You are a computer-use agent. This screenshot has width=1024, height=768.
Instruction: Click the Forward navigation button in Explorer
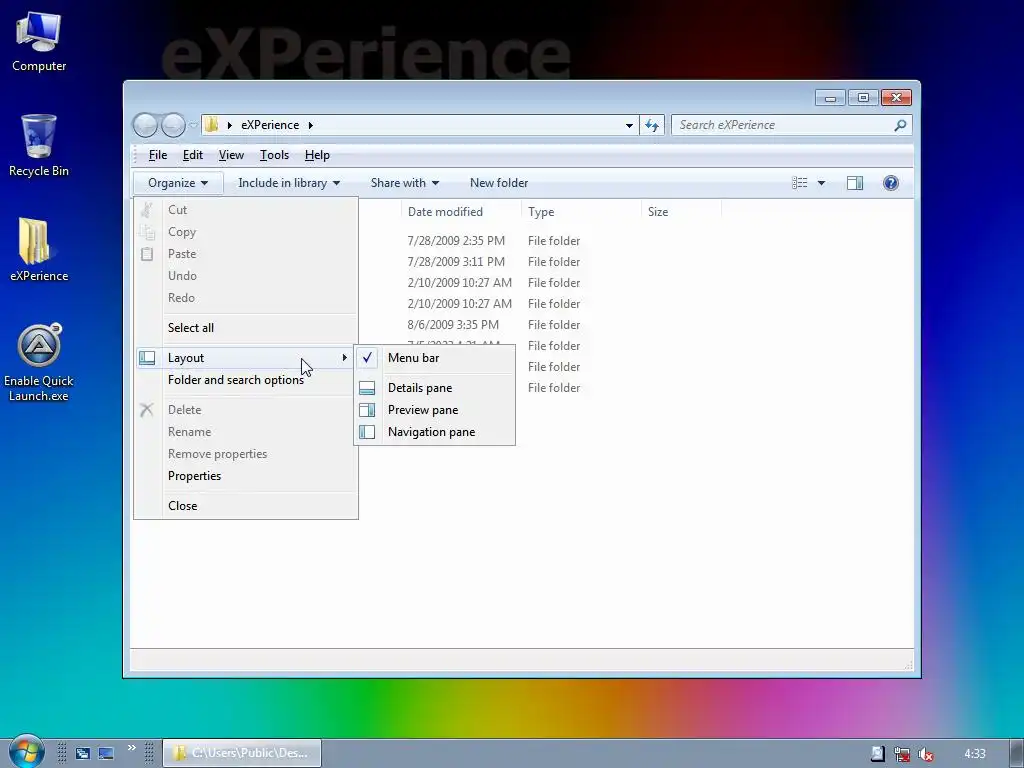(x=173, y=125)
